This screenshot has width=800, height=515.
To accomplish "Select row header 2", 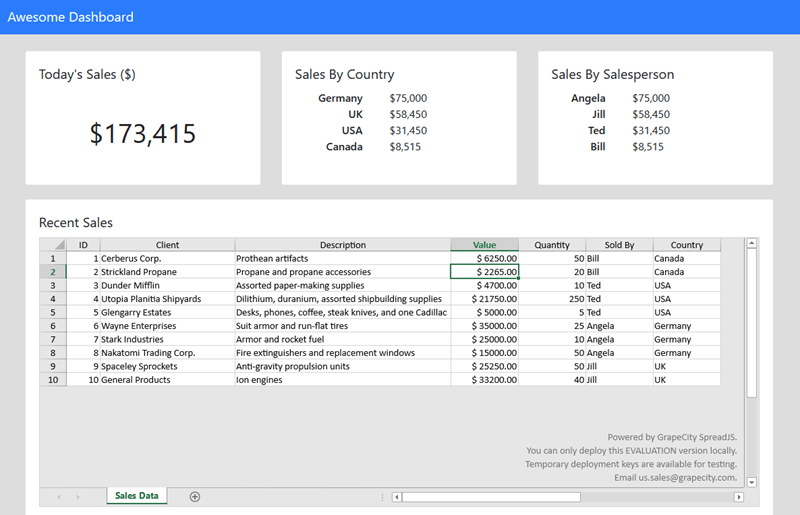I will (53, 272).
